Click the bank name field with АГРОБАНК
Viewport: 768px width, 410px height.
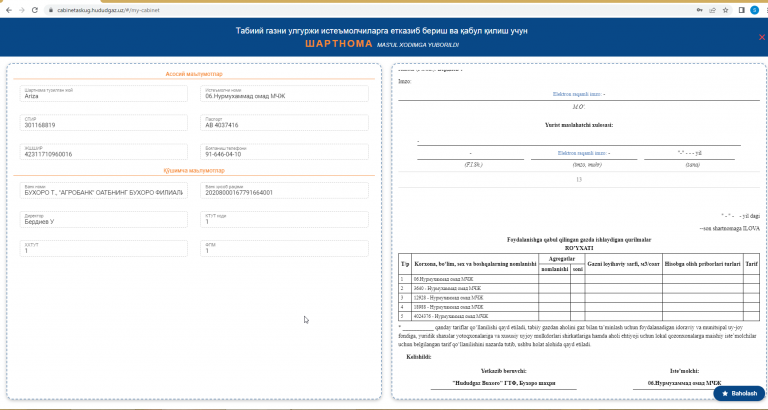(103, 190)
